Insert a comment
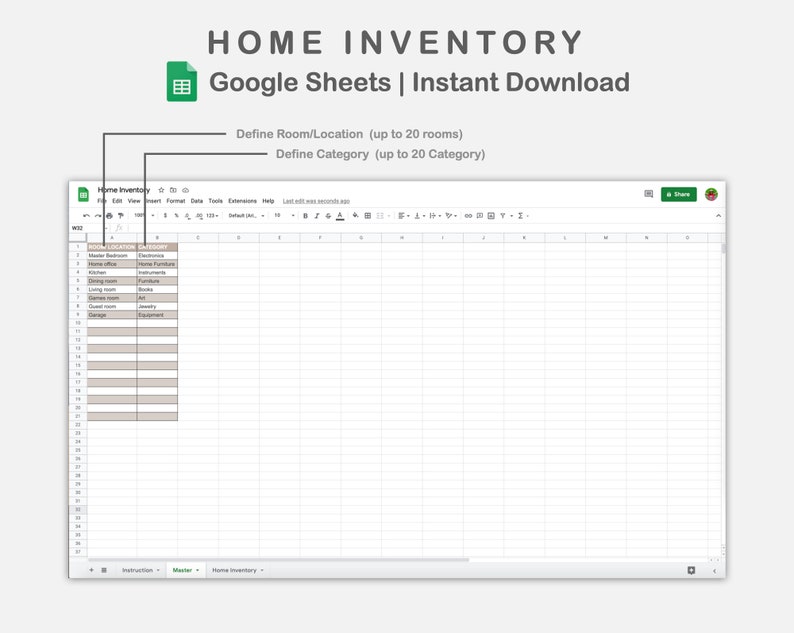This screenshot has width=794, height=633. click(x=480, y=216)
